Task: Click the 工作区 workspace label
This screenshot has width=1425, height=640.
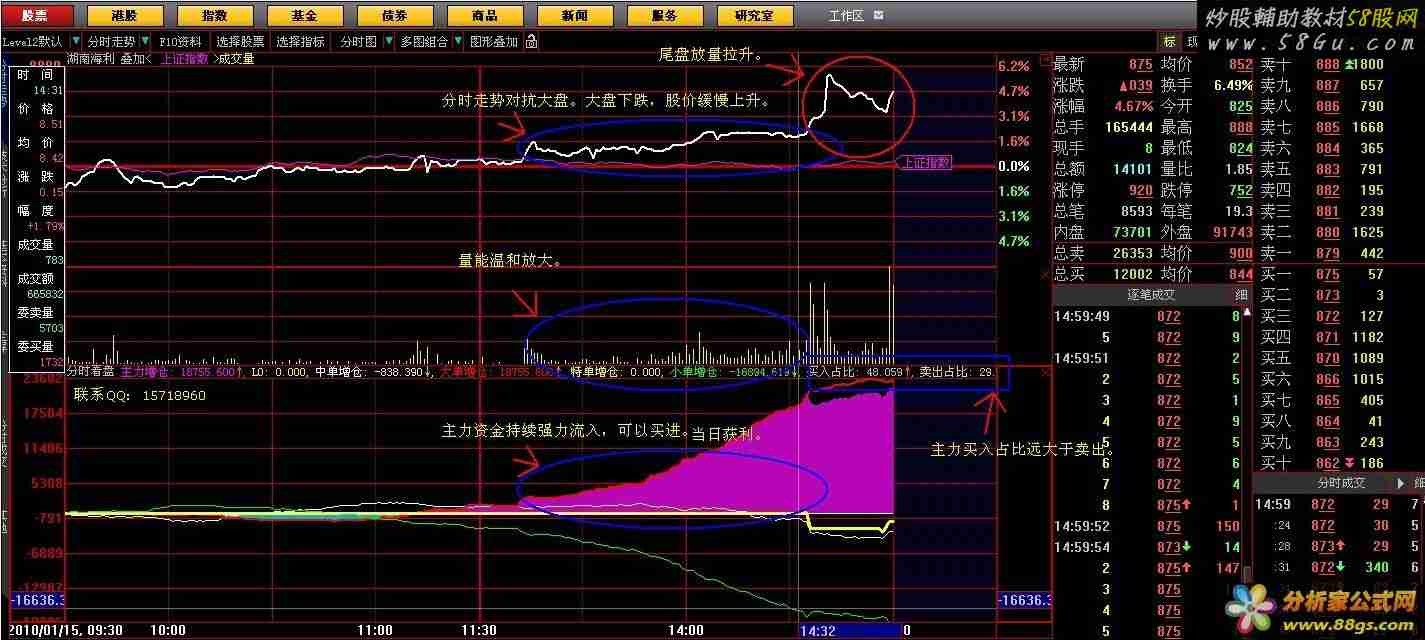Action: pyautogui.click(x=845, y=16)
